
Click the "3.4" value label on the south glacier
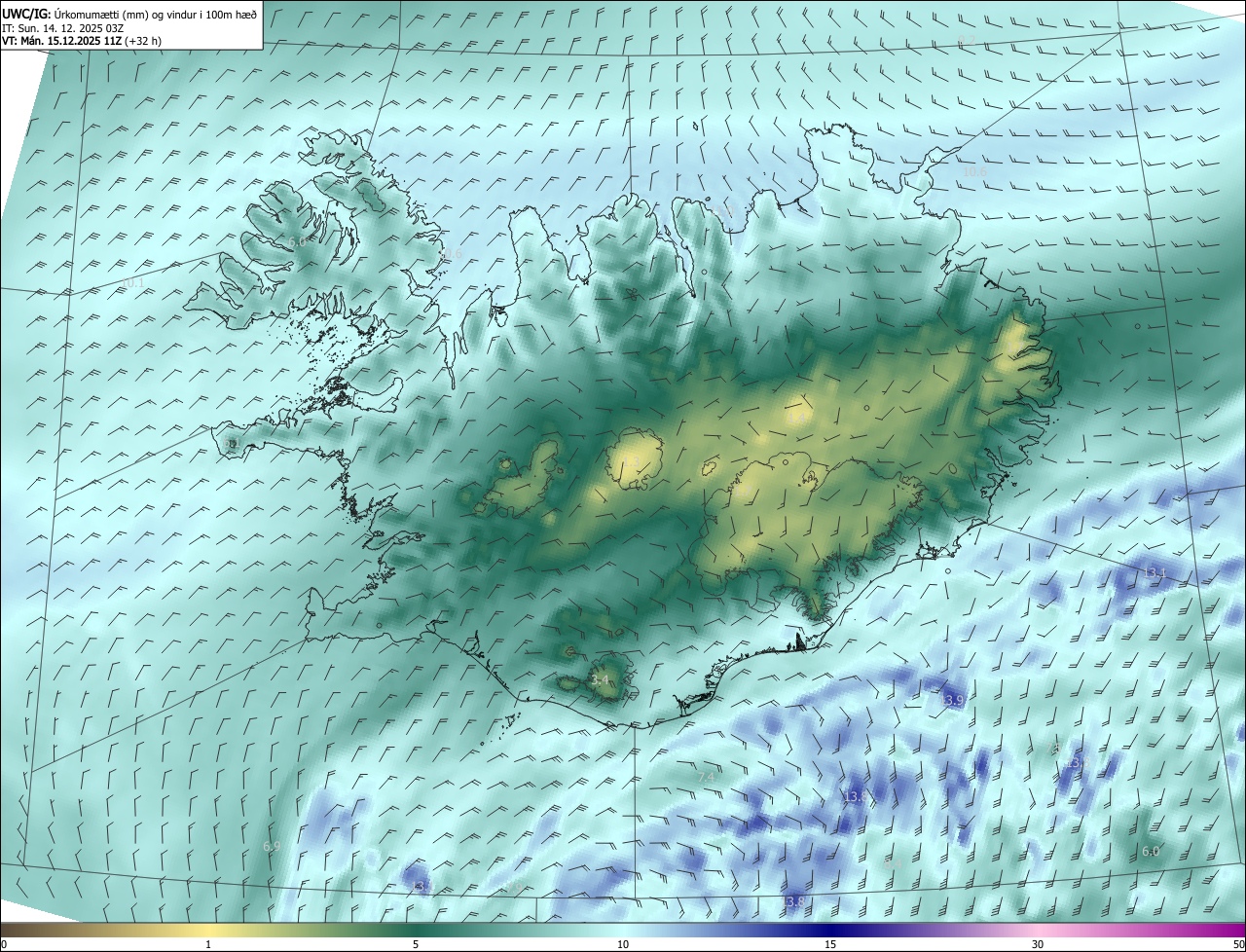600,679
